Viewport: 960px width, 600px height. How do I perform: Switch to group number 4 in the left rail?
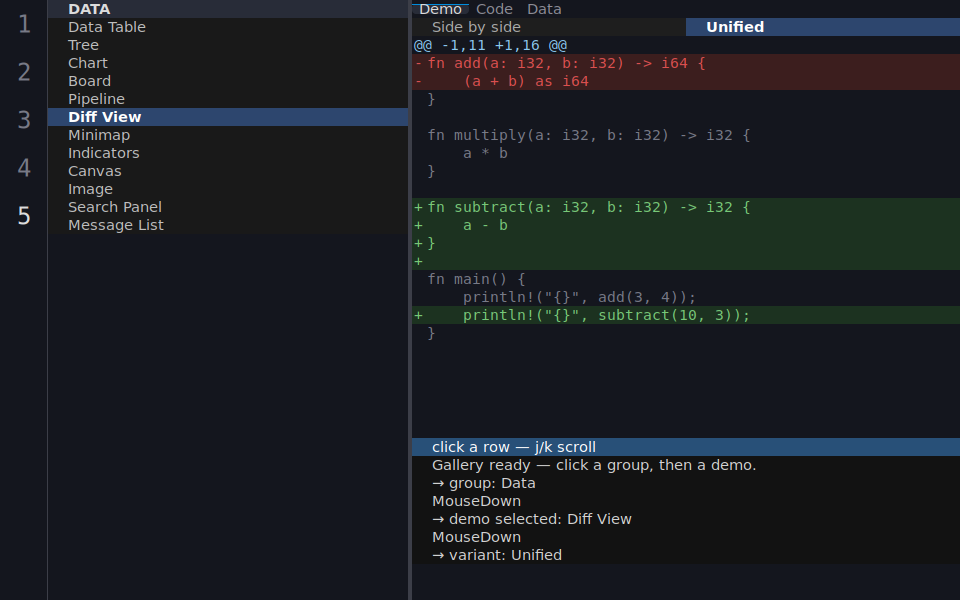pos(24,168)
